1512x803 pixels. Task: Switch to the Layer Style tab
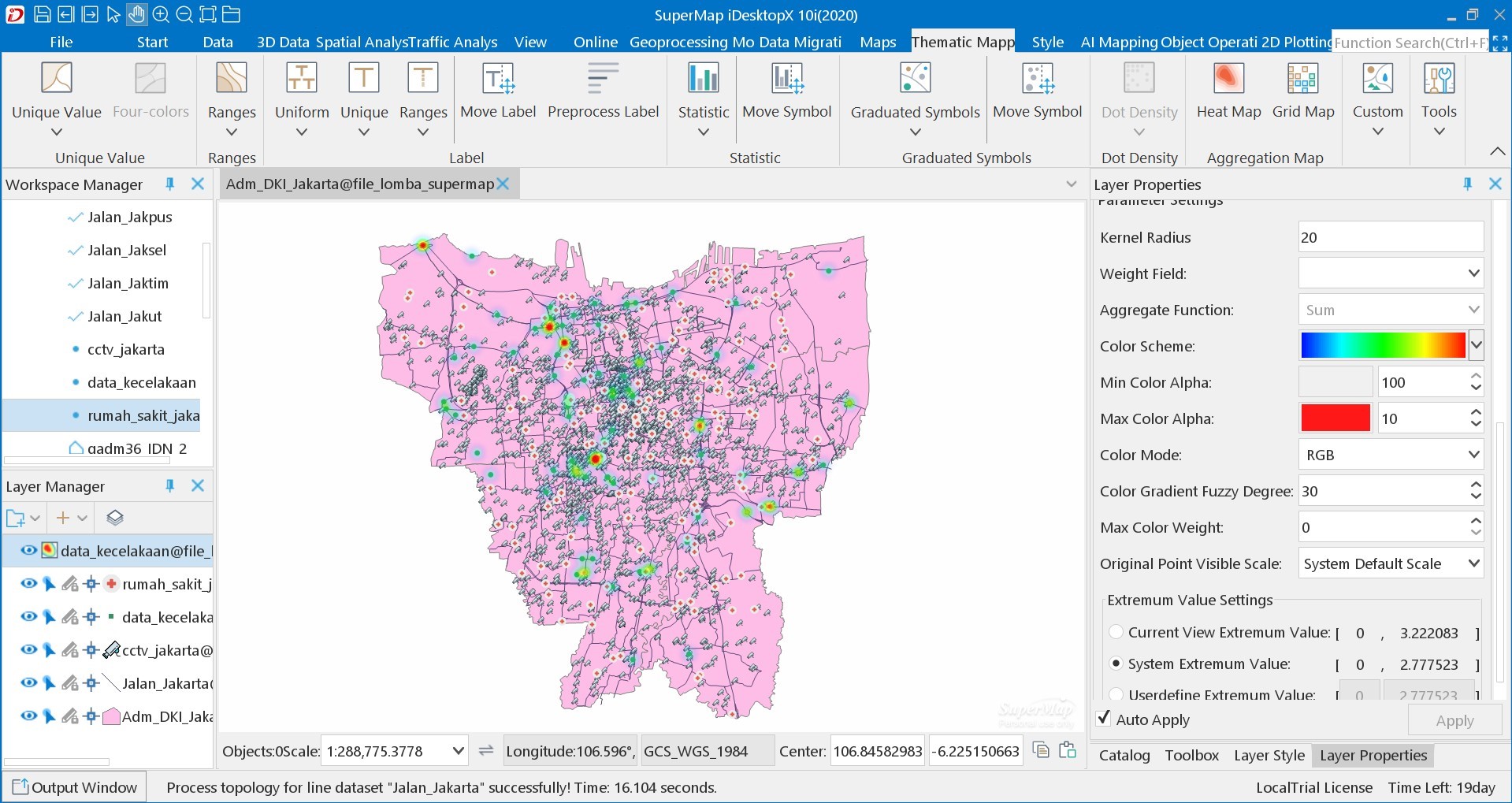click(1269, 755)
